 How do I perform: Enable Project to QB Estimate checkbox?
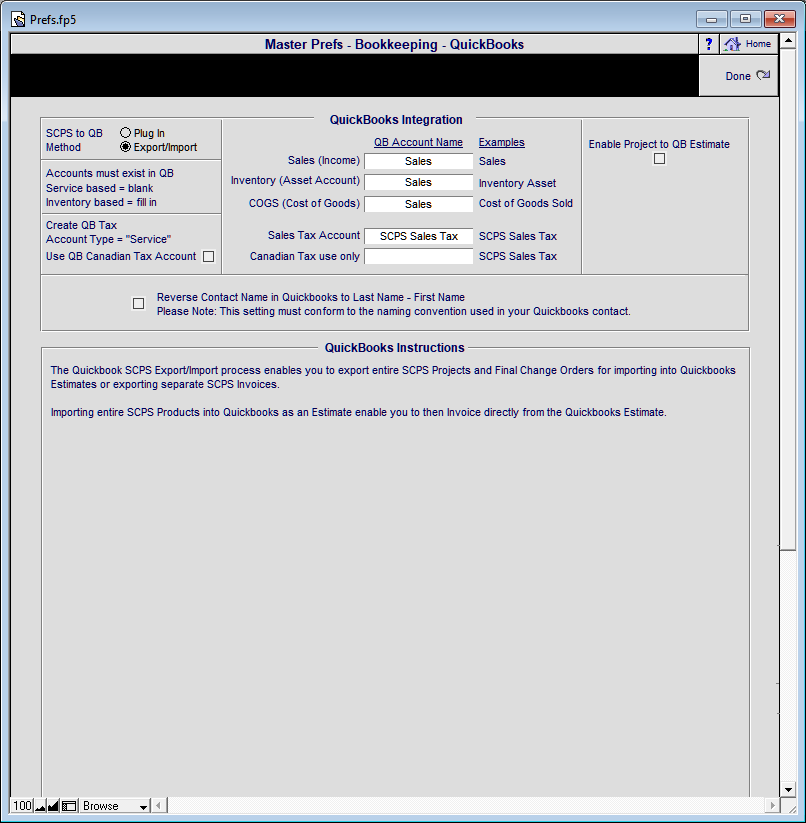tap(660, 159)
